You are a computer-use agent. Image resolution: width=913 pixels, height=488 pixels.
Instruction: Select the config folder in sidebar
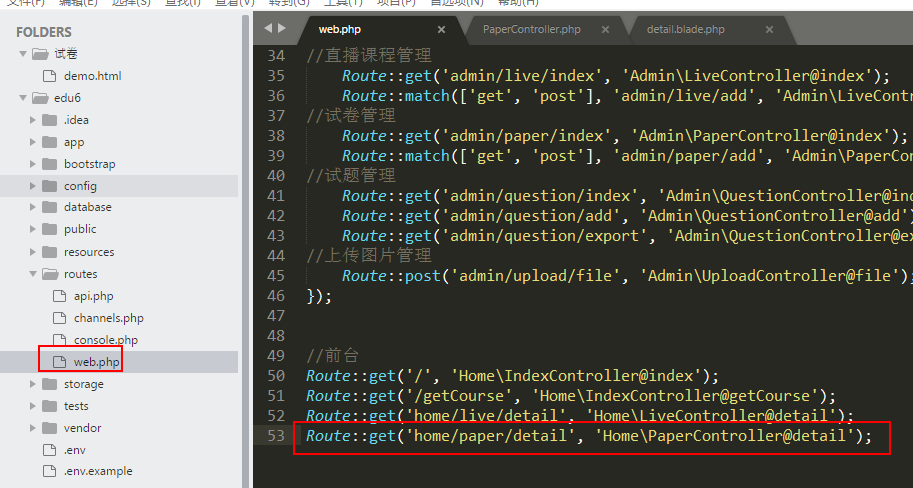pyautogui.click(x=80, y=186)
